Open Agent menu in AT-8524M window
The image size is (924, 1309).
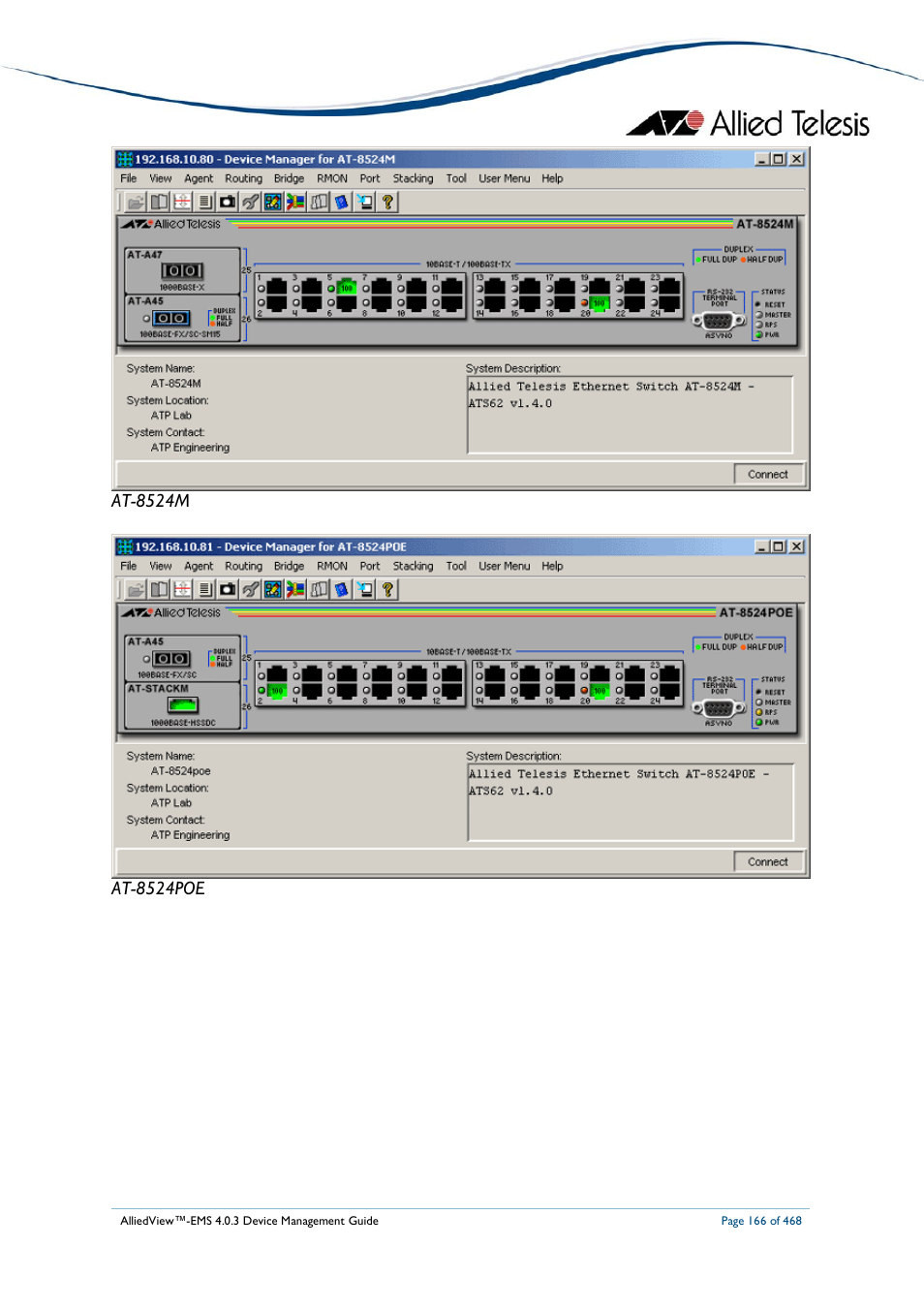click(x=199, y=178)
